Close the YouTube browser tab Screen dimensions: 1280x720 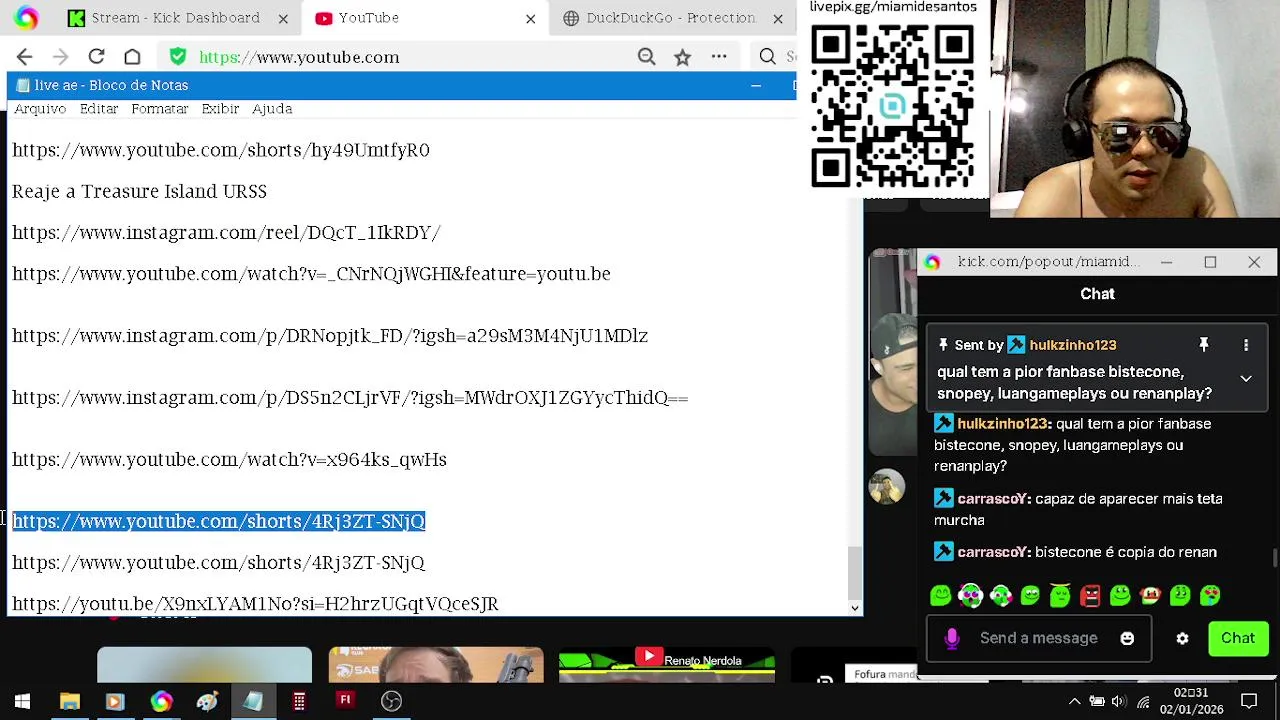click(530, 18)
